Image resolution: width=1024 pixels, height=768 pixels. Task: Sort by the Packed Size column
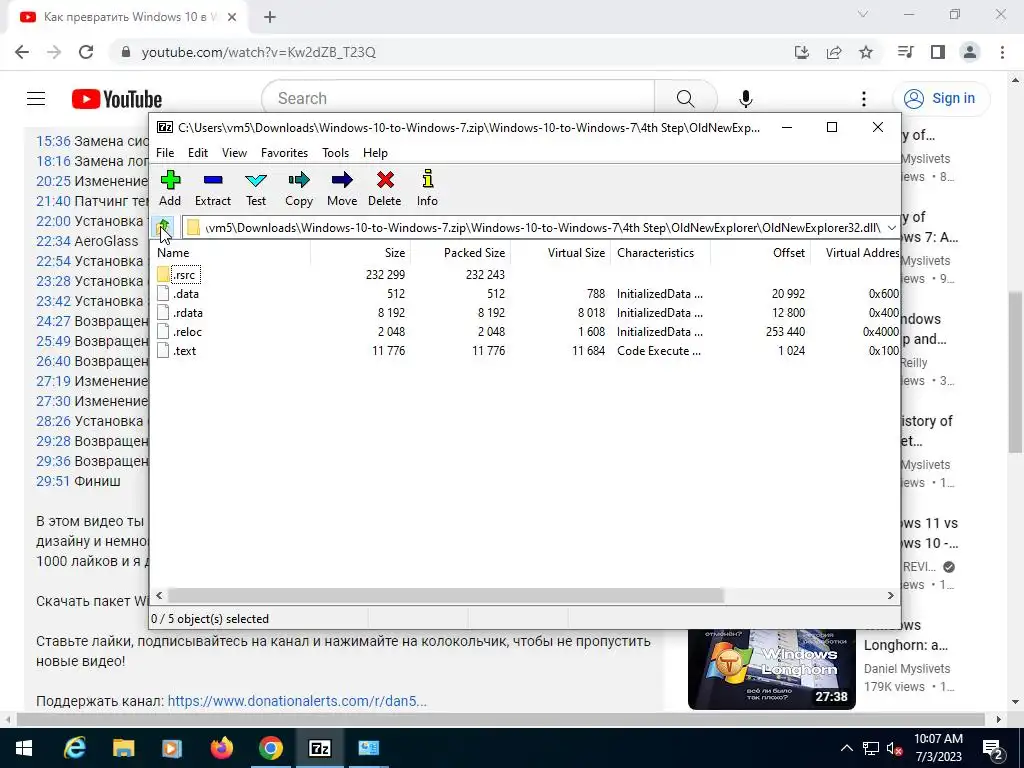tap(460, 253)
